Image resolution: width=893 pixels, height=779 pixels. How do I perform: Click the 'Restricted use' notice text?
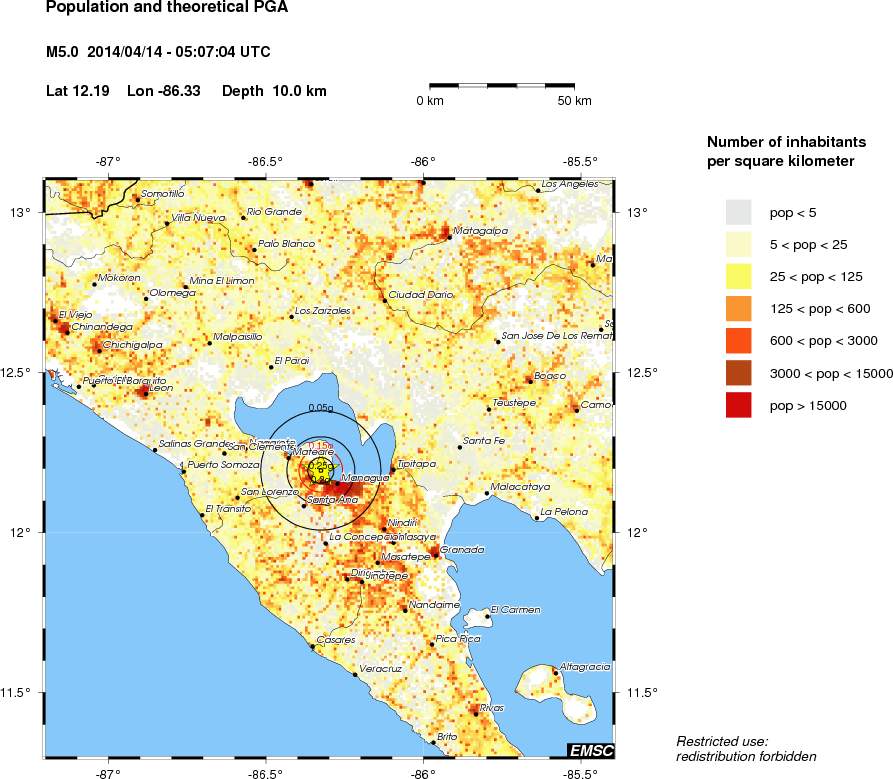(x=722, y=741)
